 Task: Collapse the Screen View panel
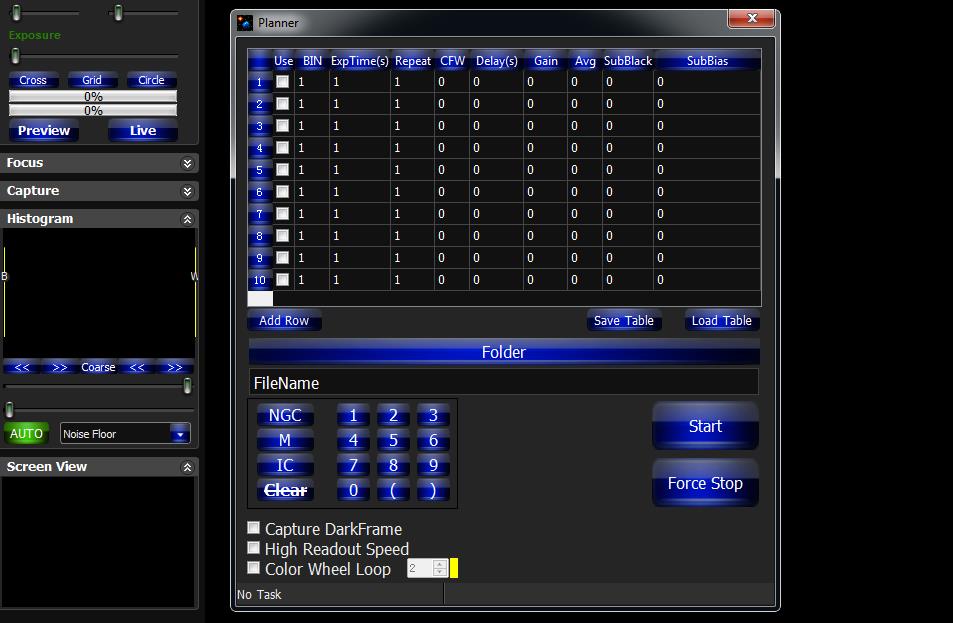187,467
